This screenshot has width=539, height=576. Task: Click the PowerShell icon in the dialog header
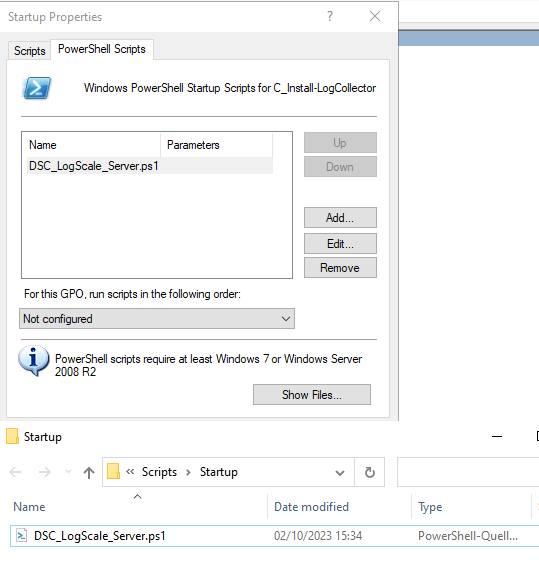point(37,88)
